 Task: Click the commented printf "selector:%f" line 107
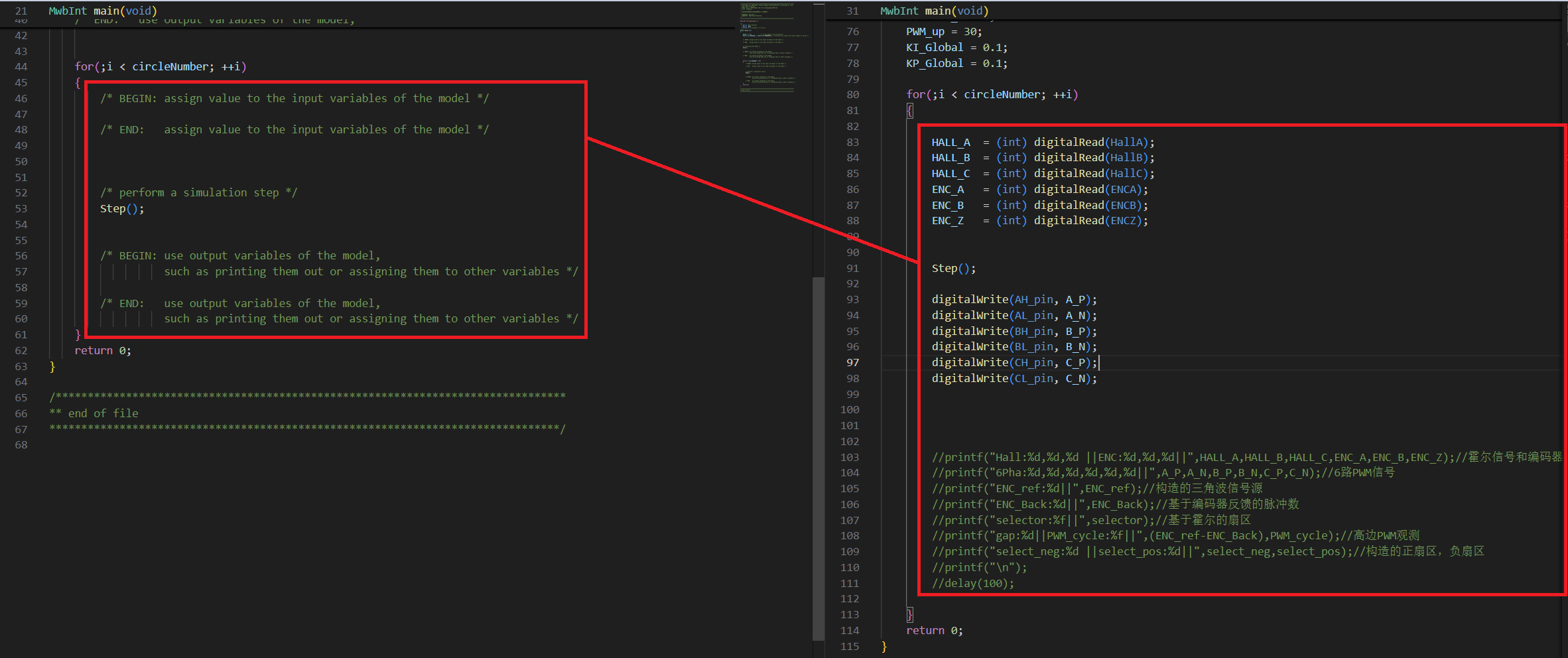1091,520
